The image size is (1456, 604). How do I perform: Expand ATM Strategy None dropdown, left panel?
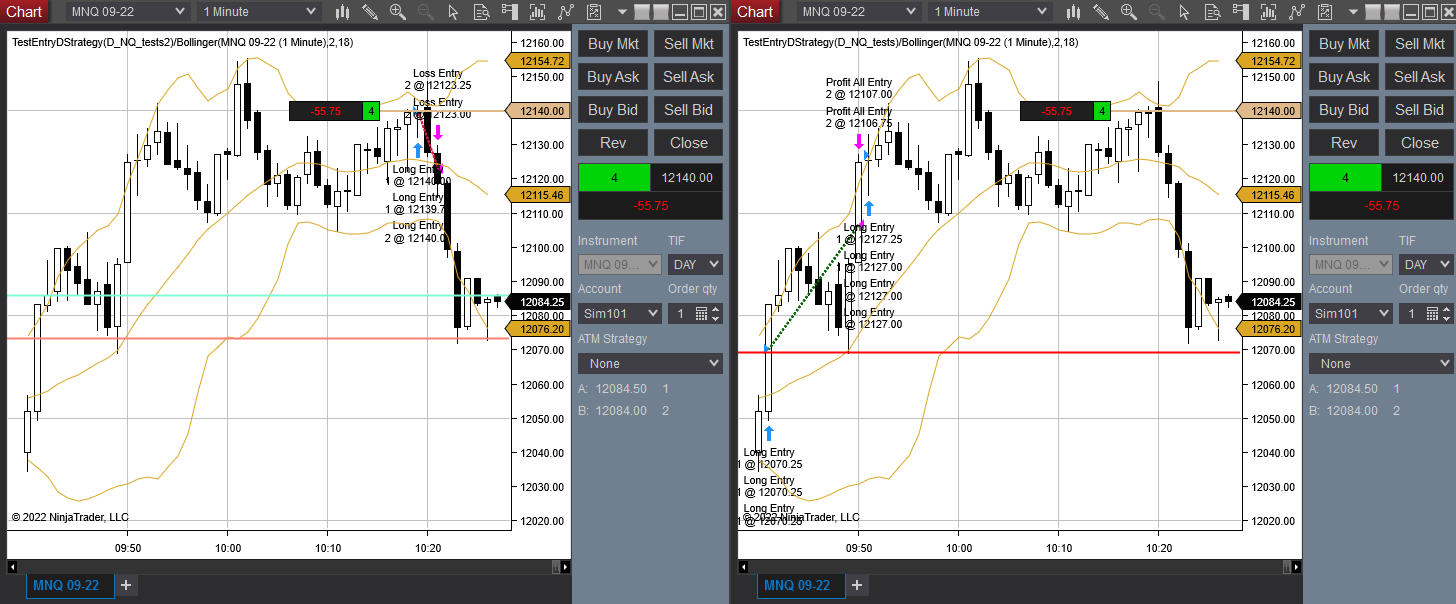click(650, 363)
